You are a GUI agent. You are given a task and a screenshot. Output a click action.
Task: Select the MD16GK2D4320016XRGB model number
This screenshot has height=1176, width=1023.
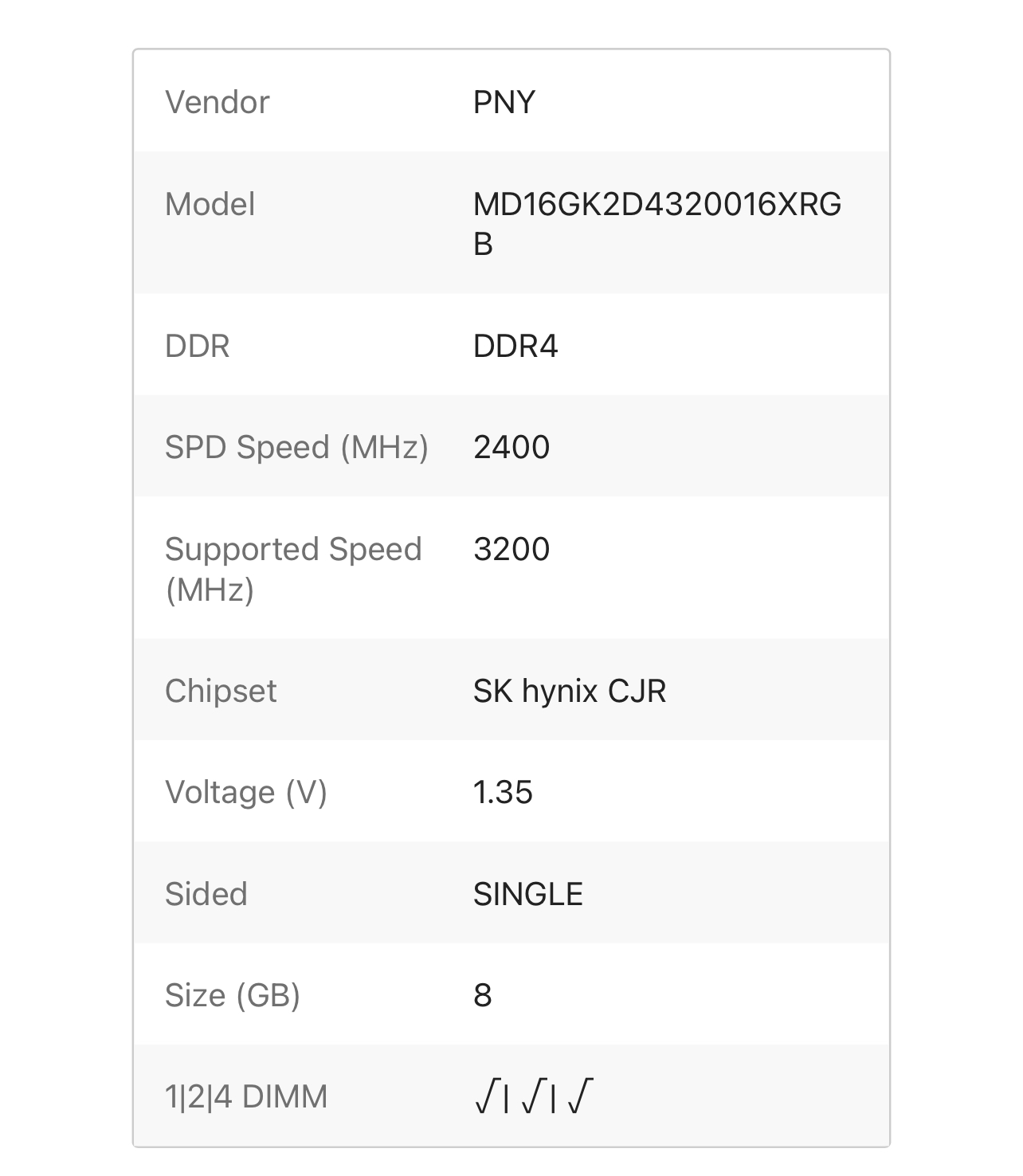[657, 206]
